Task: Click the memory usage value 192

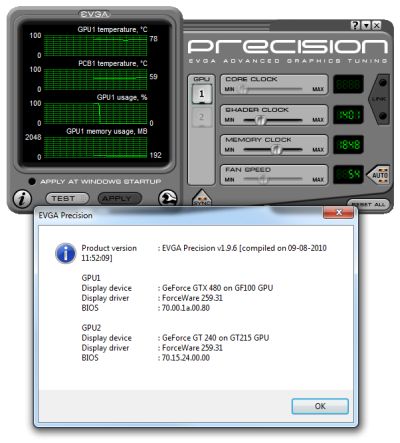Action: 156,155
